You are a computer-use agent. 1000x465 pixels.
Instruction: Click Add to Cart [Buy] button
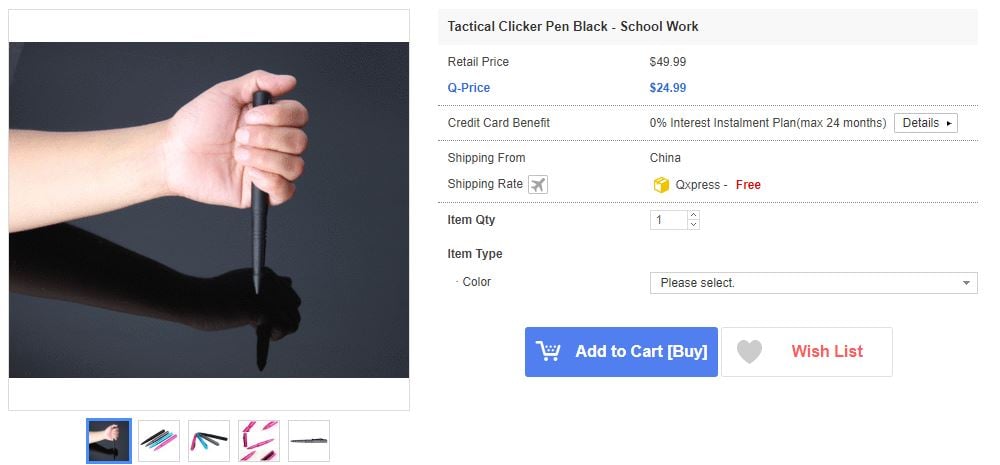click(x=621, y=352)
